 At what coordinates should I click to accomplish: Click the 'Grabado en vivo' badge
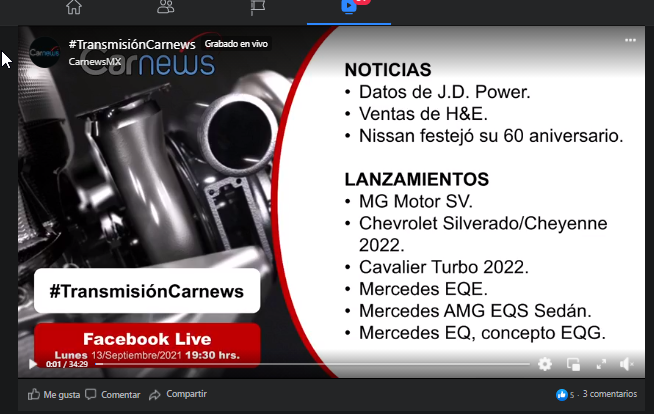click(236, 44)
